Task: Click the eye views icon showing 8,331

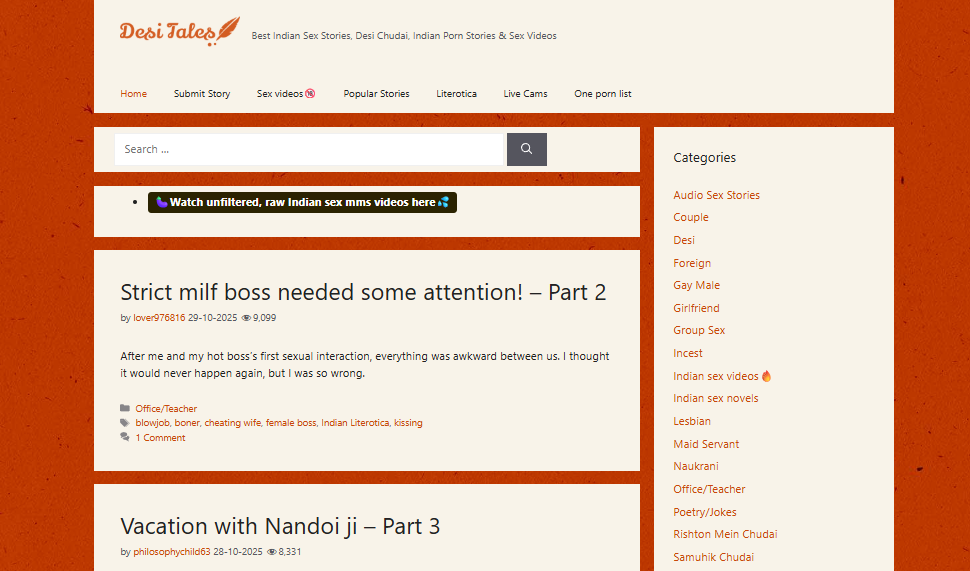Action: tap(271, 551)
